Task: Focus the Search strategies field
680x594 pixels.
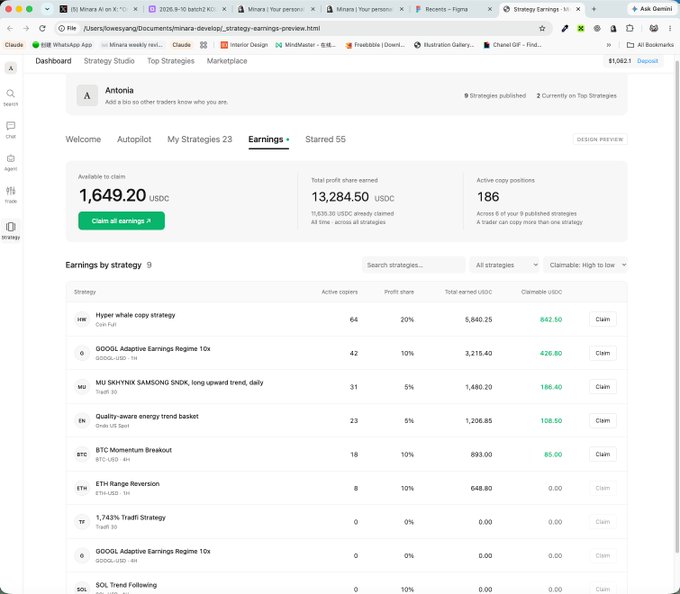Action: pyautogui.click(x=414, y=265)
